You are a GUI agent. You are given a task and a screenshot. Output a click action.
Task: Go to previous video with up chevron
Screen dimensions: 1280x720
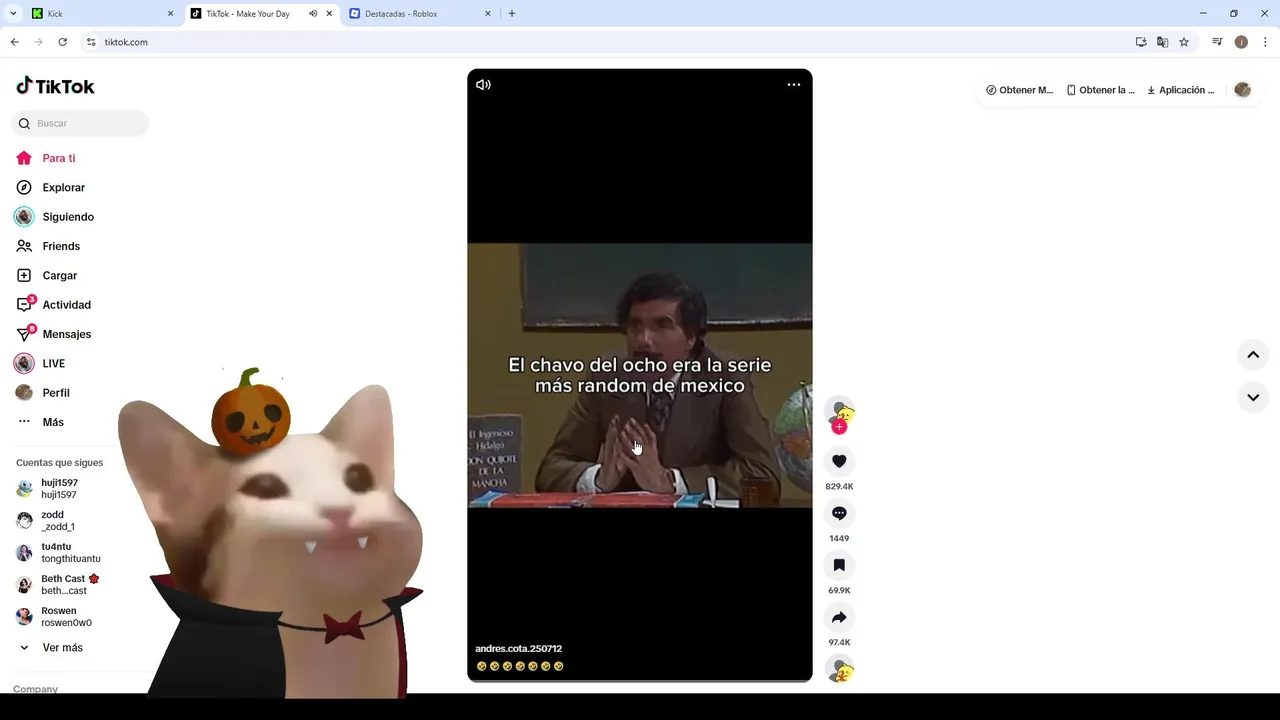[x=1253, y=355]
